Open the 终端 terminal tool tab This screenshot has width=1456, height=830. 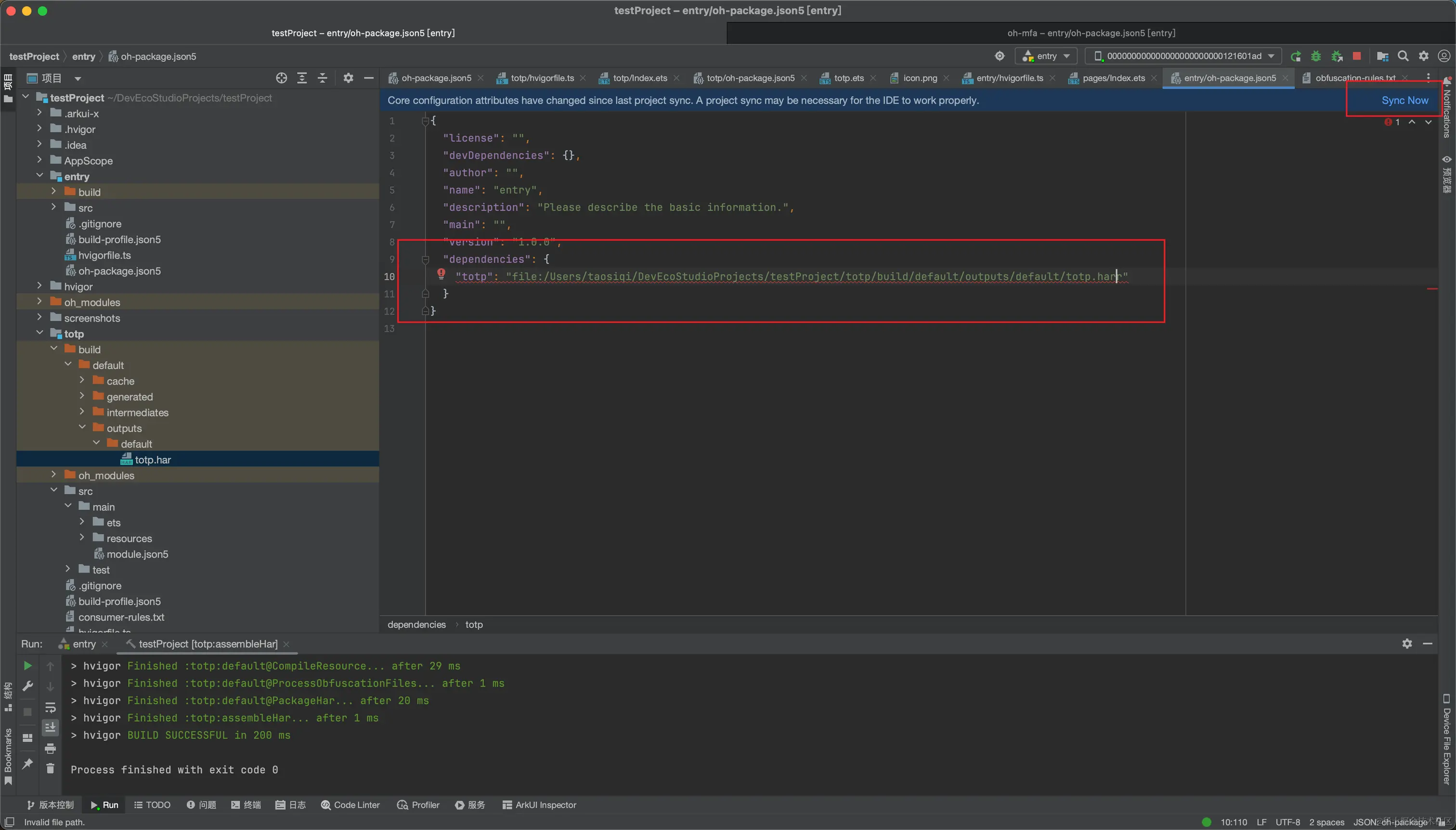(246, 805)
